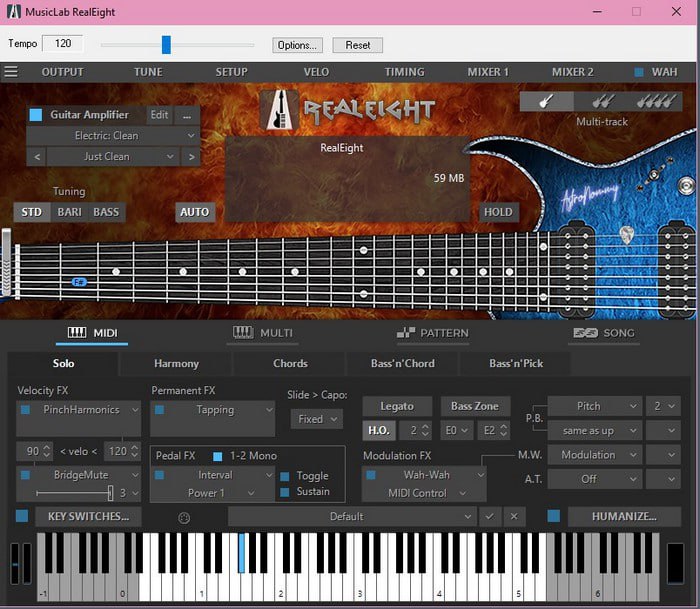Click the BridgeMute amount slider
700x609 pixels.
coord(74,493)
